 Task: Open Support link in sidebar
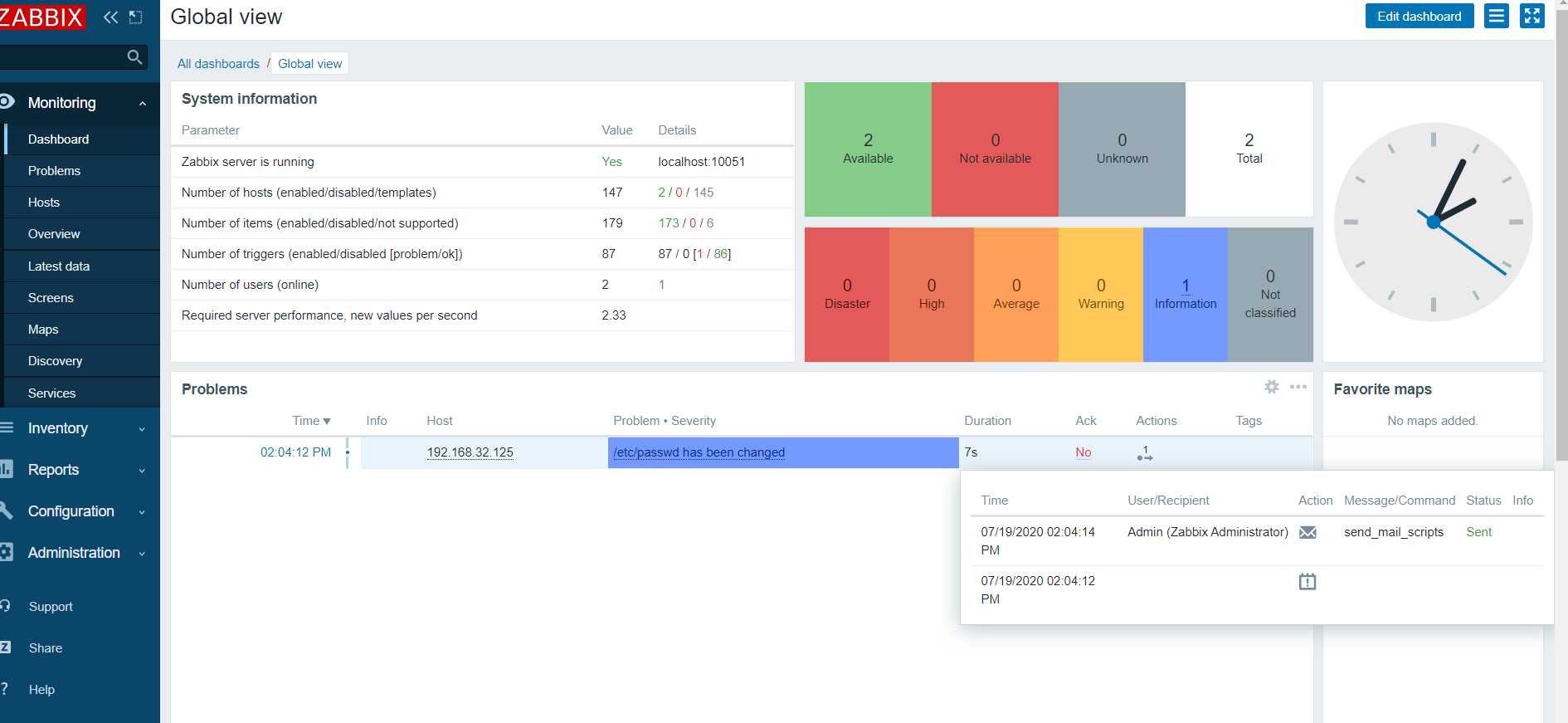coord(51,607)
